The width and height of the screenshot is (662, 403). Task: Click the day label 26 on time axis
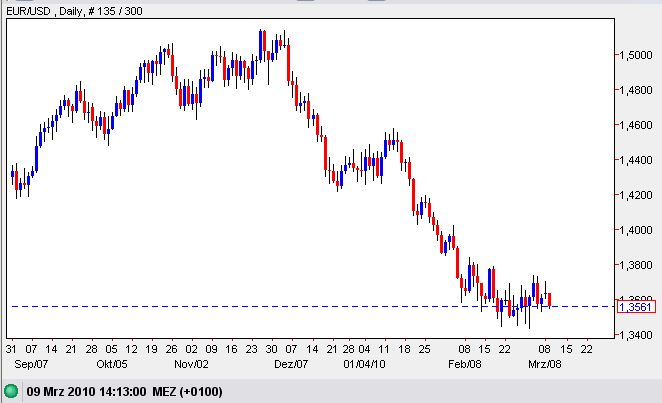click(x=171, y=349)
